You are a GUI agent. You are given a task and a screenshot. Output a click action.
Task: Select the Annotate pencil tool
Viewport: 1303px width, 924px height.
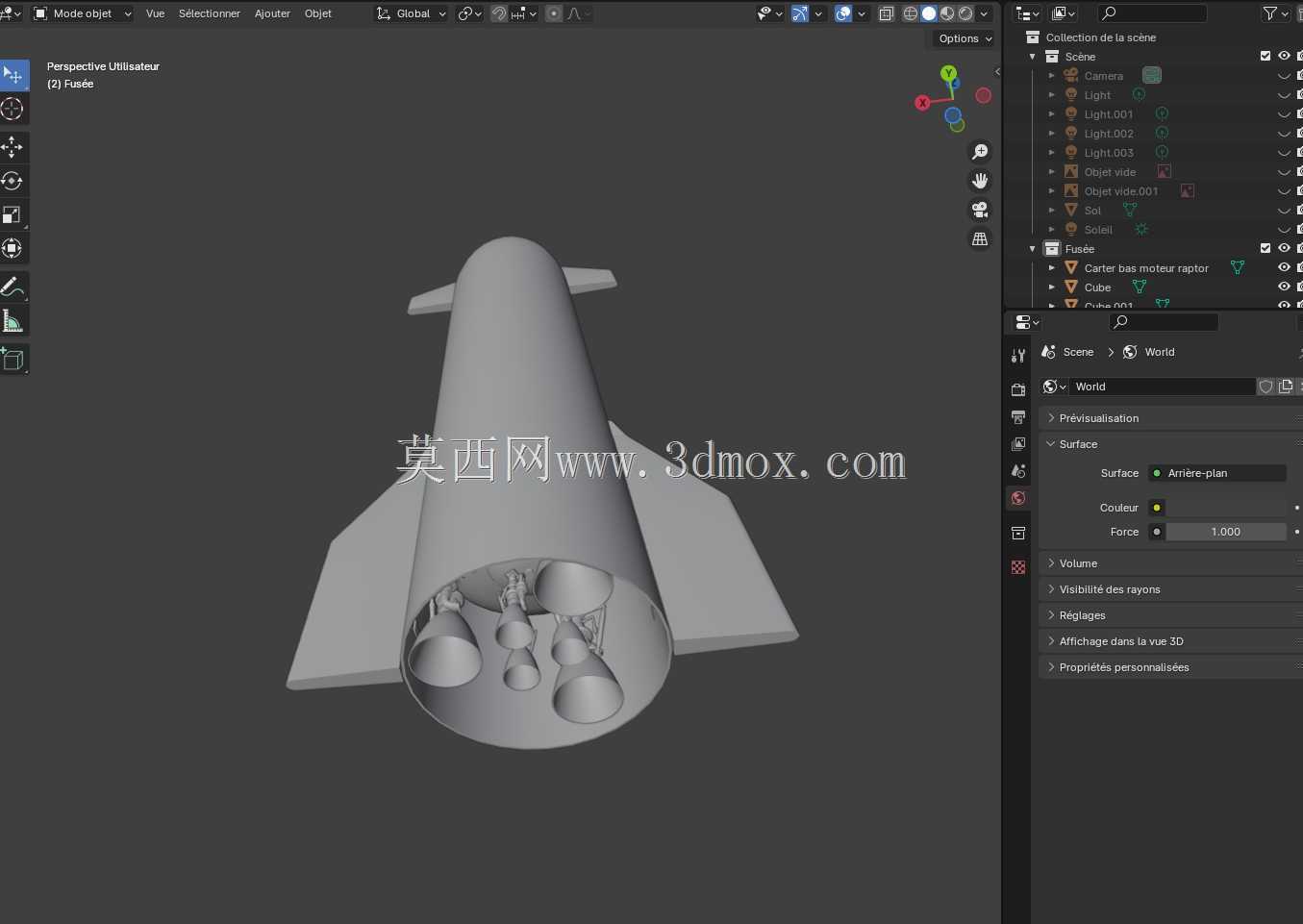(13, 287)
